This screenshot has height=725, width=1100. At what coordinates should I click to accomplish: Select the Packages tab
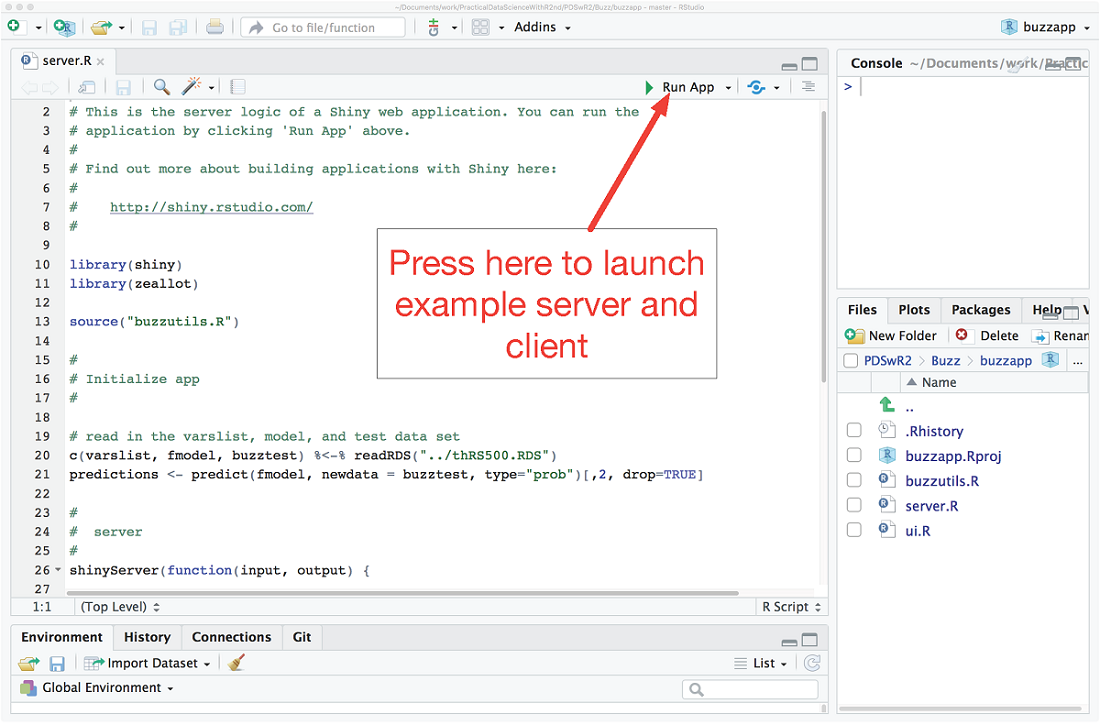pyautogui.click(x=981, y=310)
